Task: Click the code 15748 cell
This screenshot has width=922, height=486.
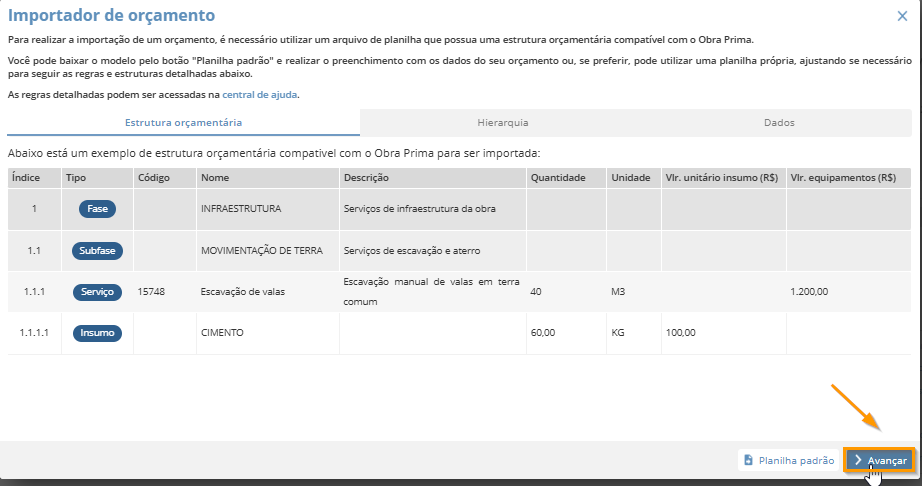Action: click(151, 292)
